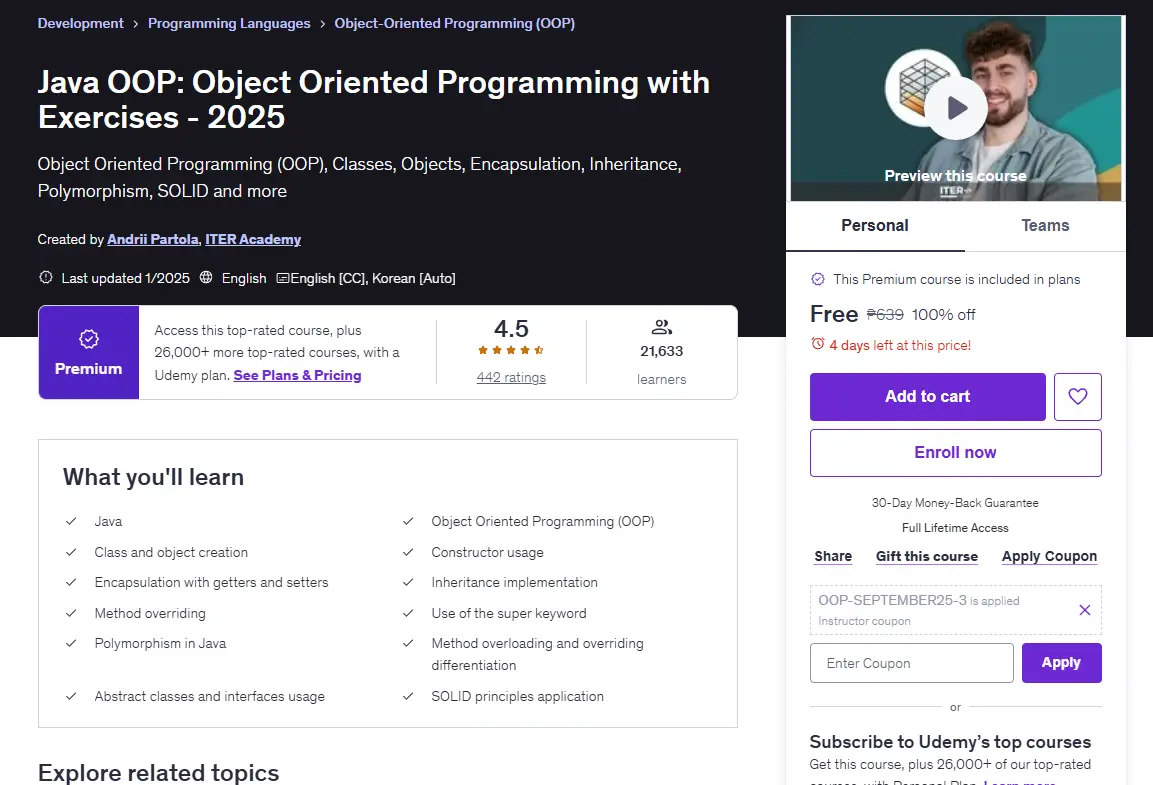
Task: Play the course preview video
Action: 955,108
